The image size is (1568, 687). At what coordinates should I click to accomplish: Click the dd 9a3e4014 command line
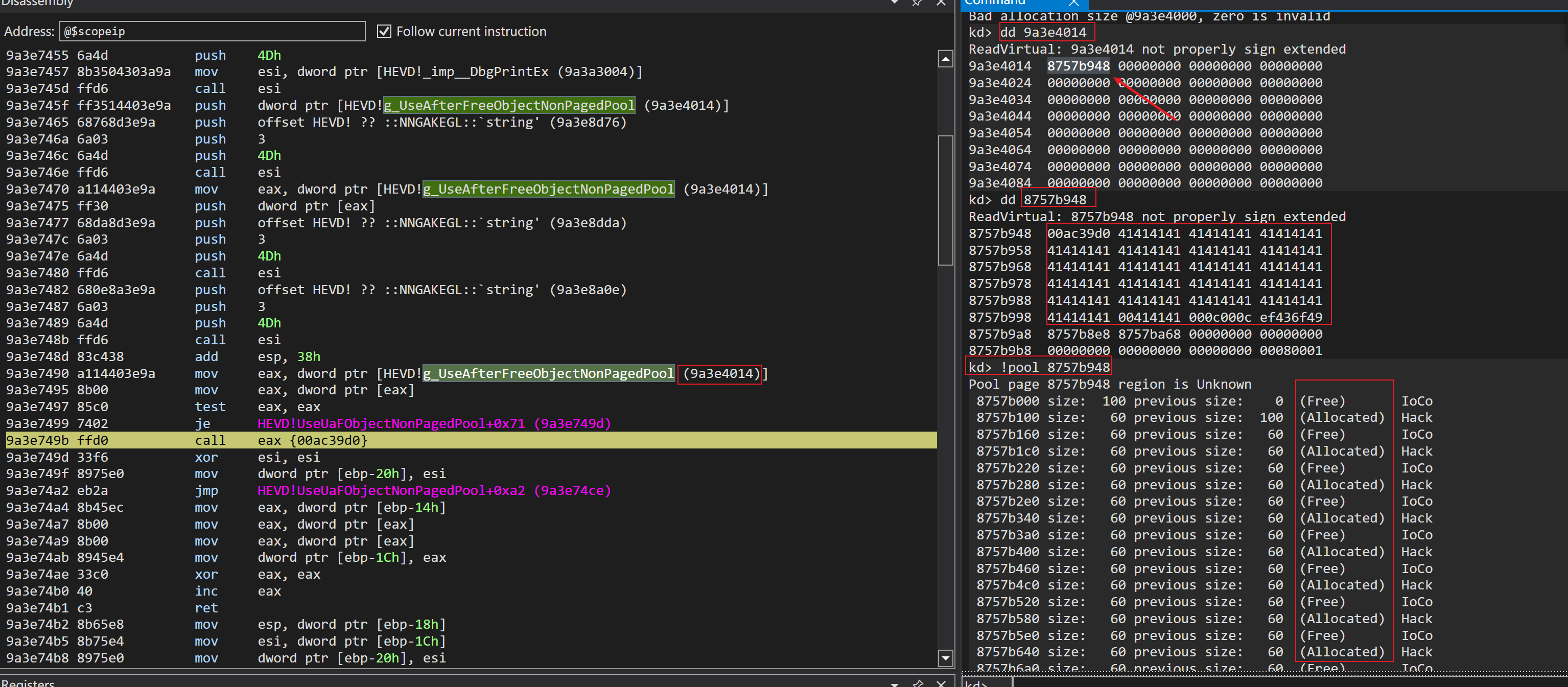[x=1027, y=32]
